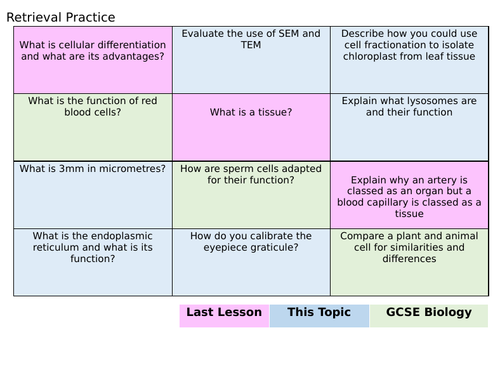Select the artery versus capillary question cell
Viewport: 500px width, 375px height.
(x=409, y=195)
